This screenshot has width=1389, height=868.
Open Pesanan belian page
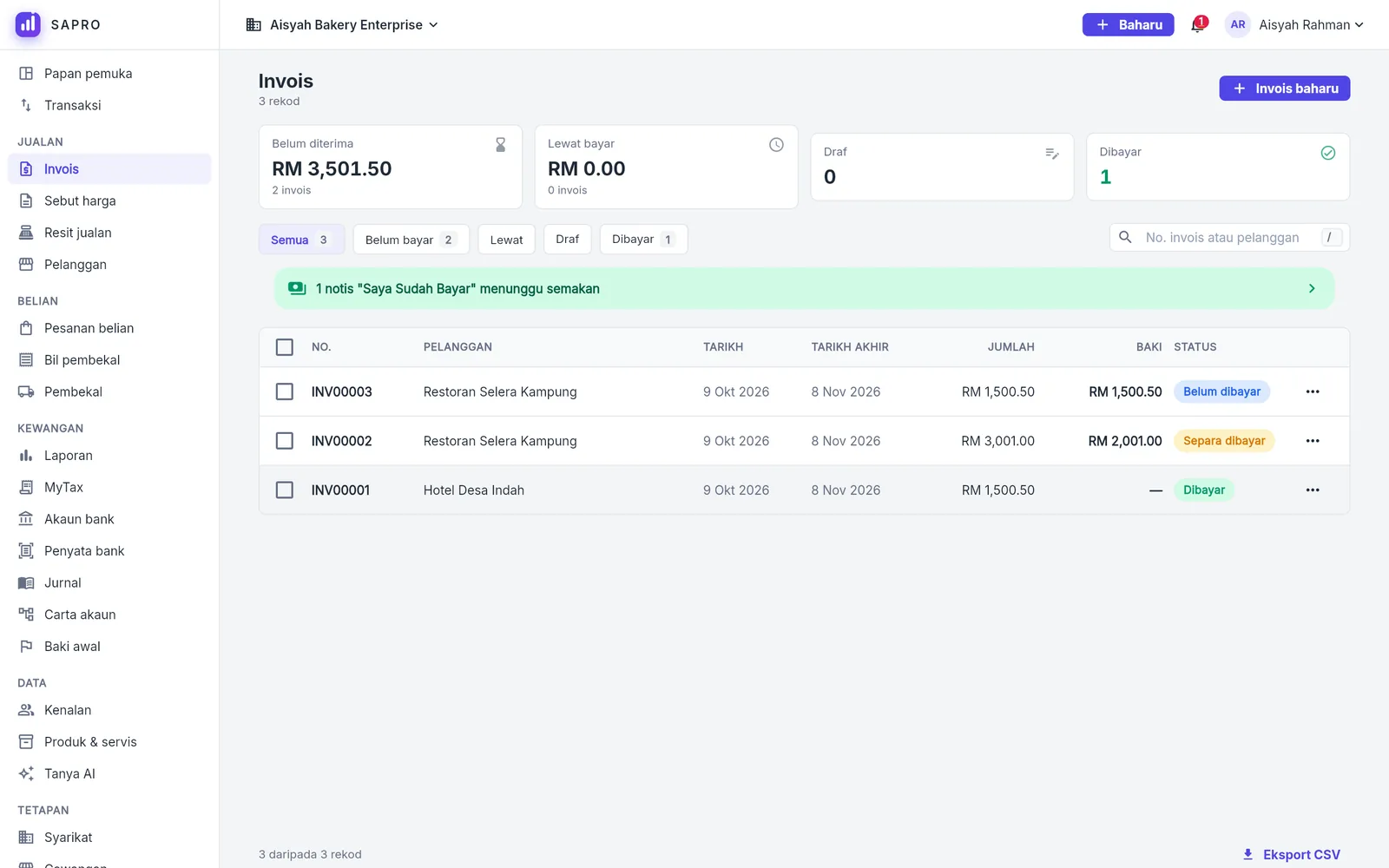point(109,328)
